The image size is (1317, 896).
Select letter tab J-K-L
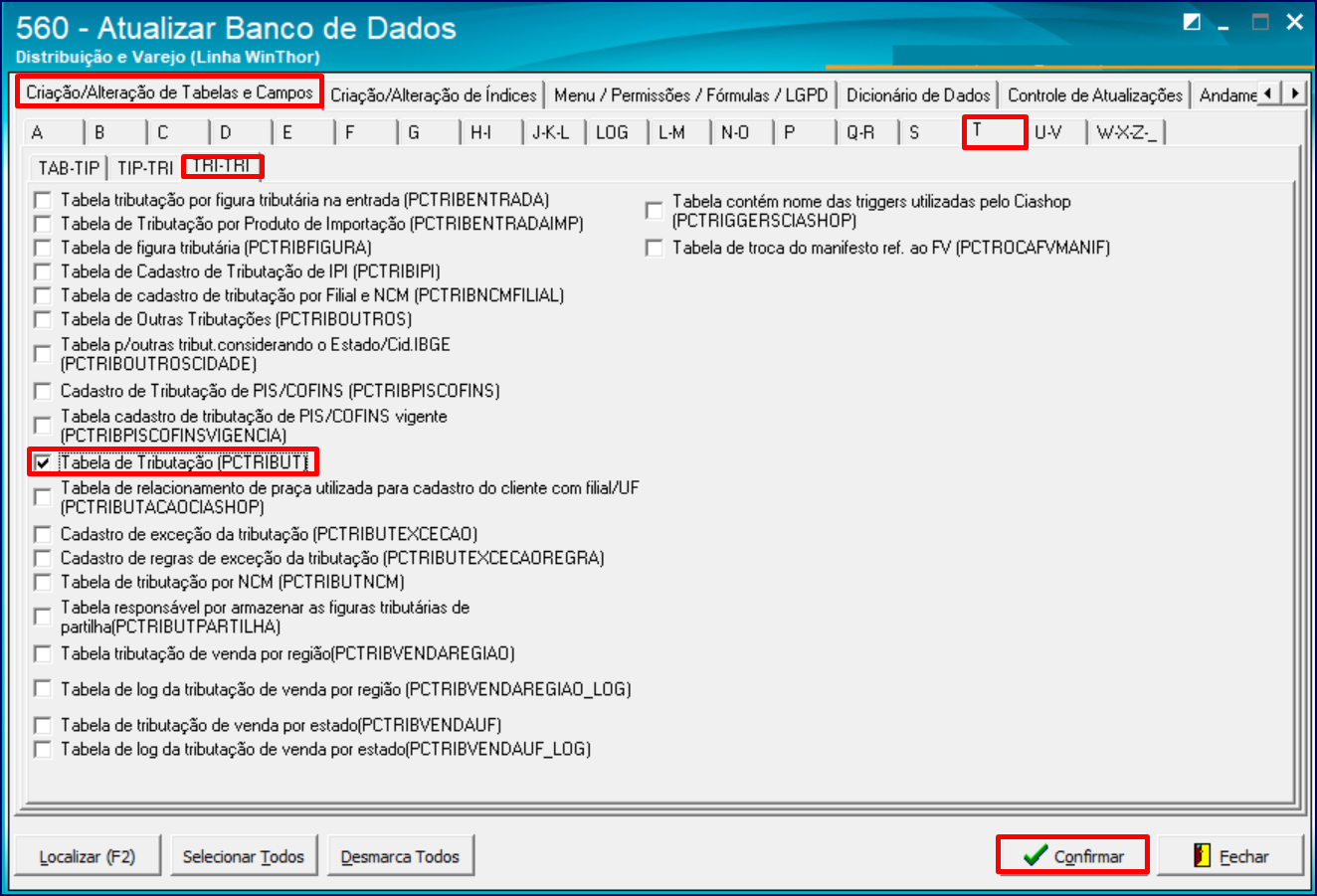point(556,132)
